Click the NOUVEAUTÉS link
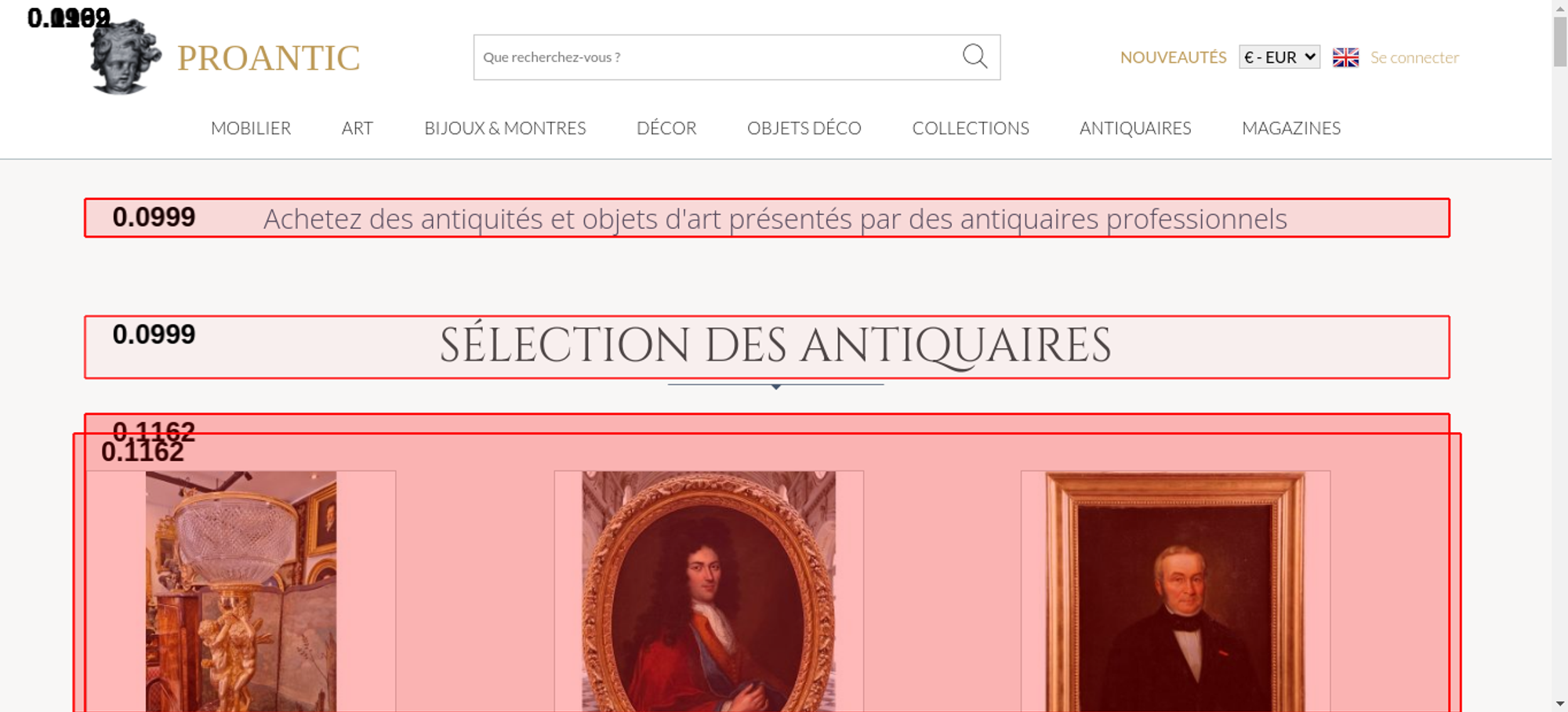The height and width of the screenshot is (712, 1568). tap(1173, 57)
